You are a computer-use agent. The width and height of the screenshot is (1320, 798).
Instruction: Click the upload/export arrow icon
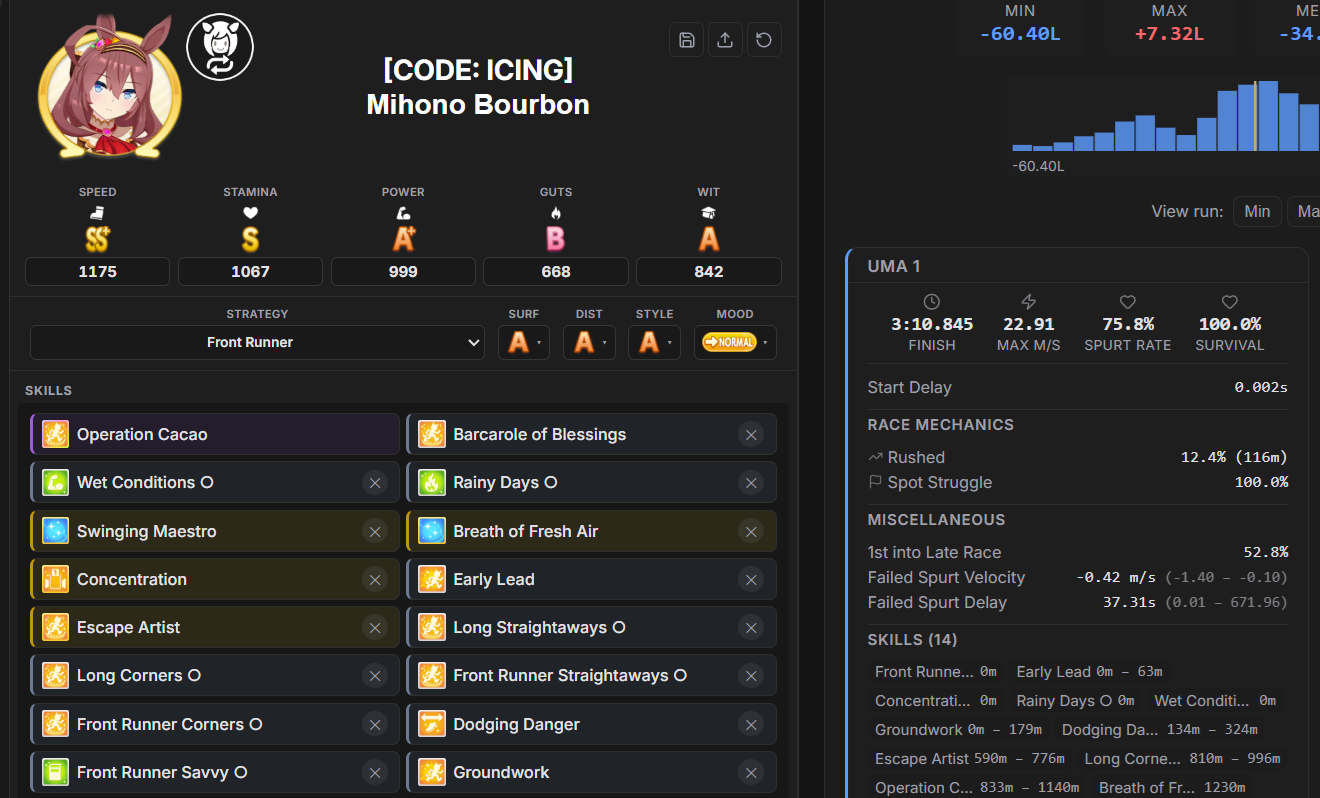(725, 40)
